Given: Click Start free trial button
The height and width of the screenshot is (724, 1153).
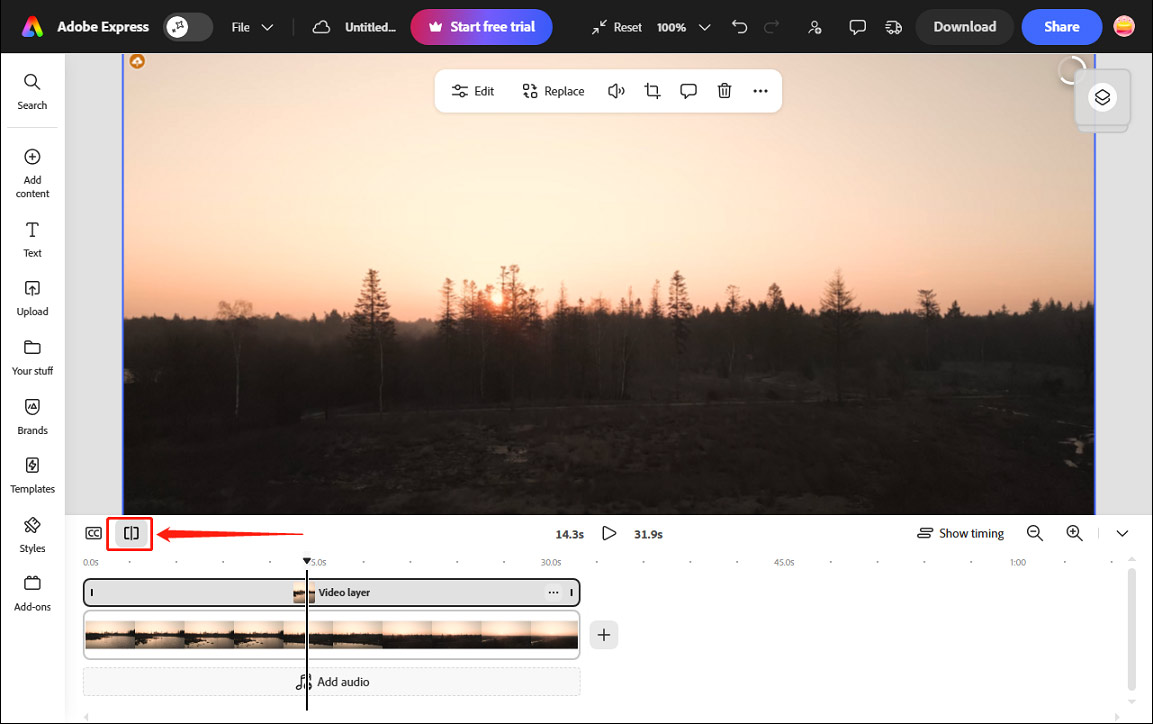Looking at the screenshot, I should click(x=482, y=27).
